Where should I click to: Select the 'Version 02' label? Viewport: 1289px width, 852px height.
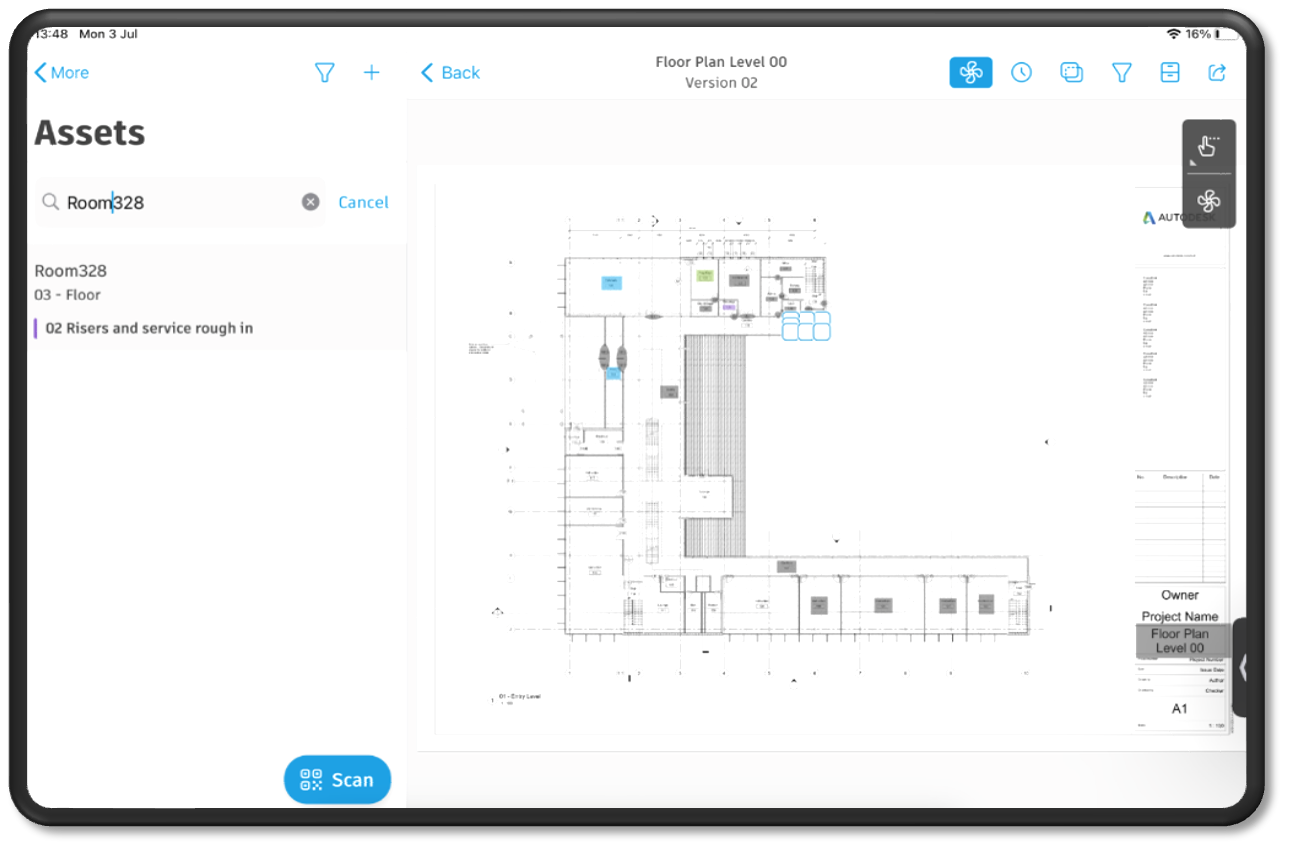[x=721, y=83]
